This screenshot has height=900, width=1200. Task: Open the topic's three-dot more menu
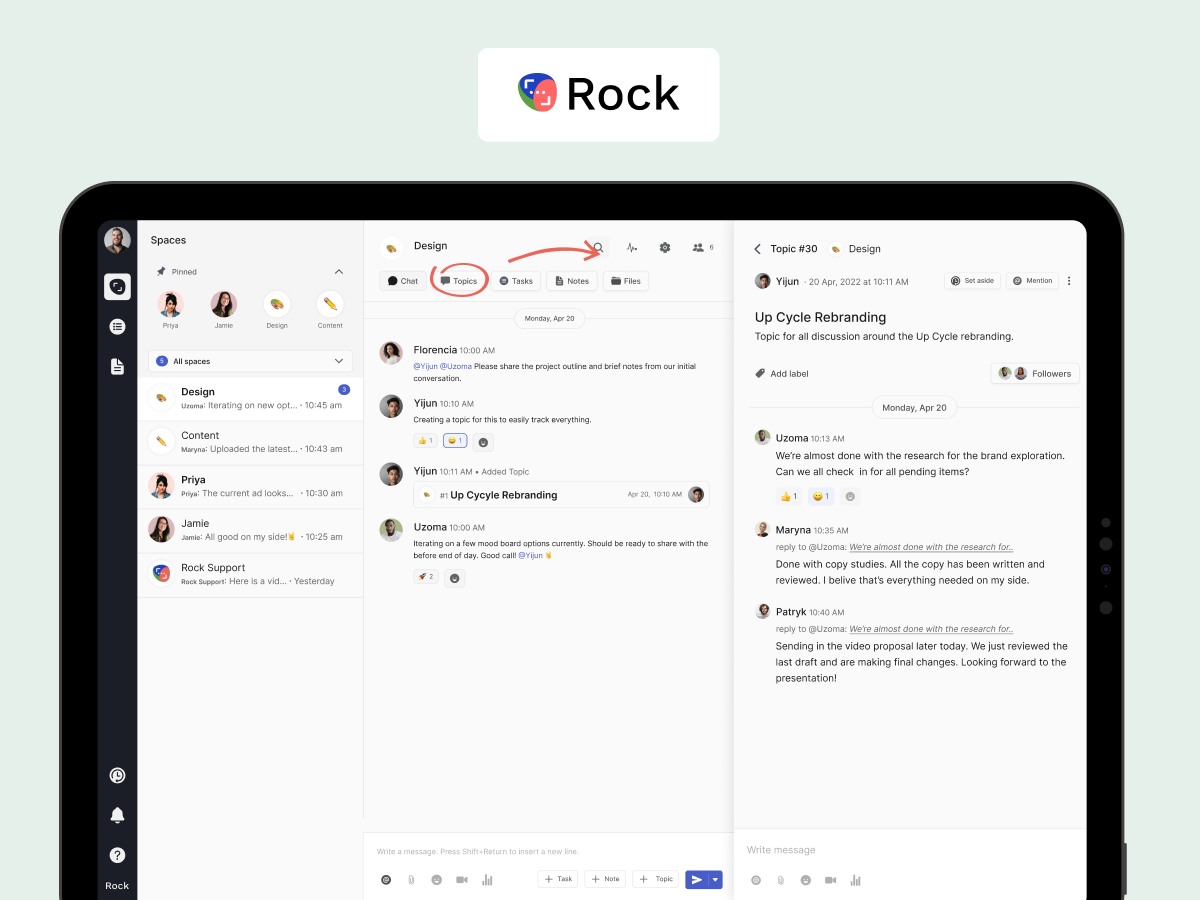coord(1069,281)
